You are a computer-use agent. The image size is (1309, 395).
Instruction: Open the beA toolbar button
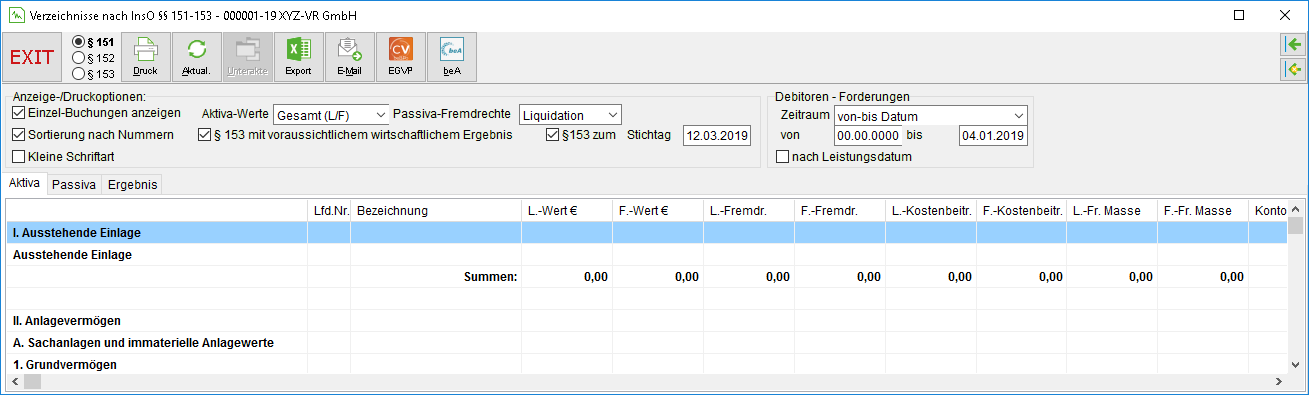click(x=452, y=57)
